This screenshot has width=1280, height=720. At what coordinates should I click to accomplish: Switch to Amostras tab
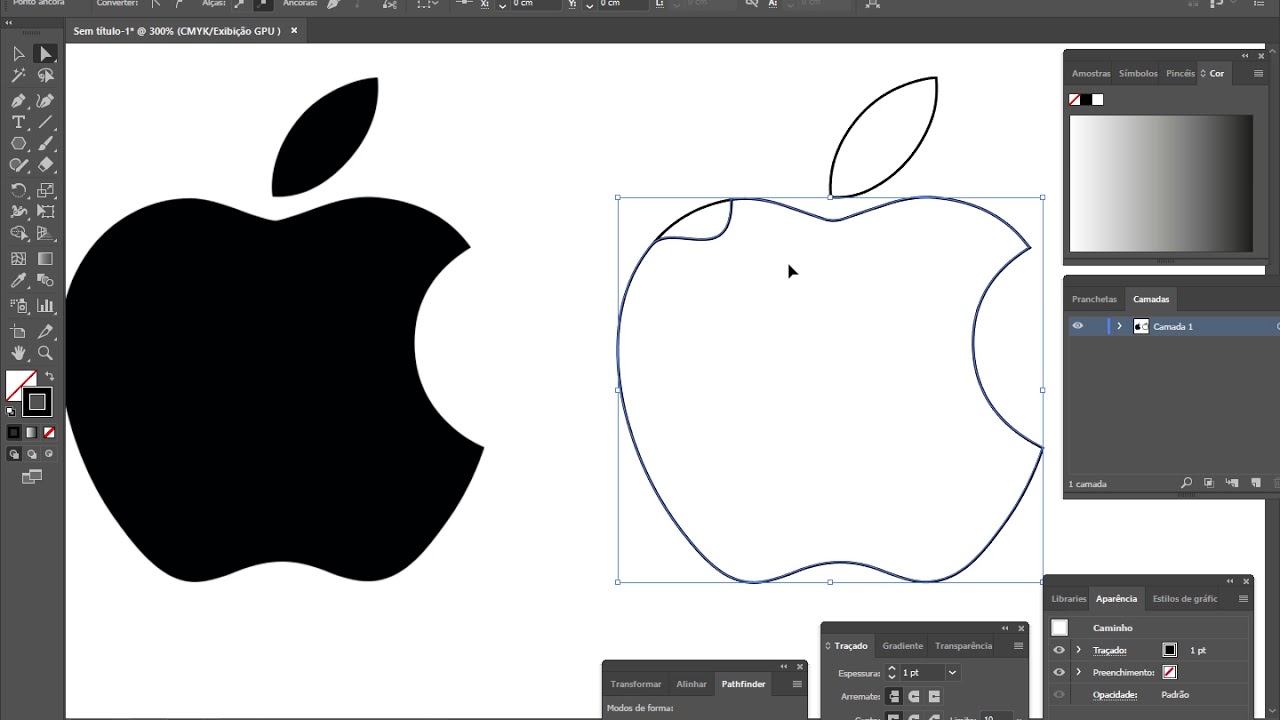click(x=1091, y=73)
